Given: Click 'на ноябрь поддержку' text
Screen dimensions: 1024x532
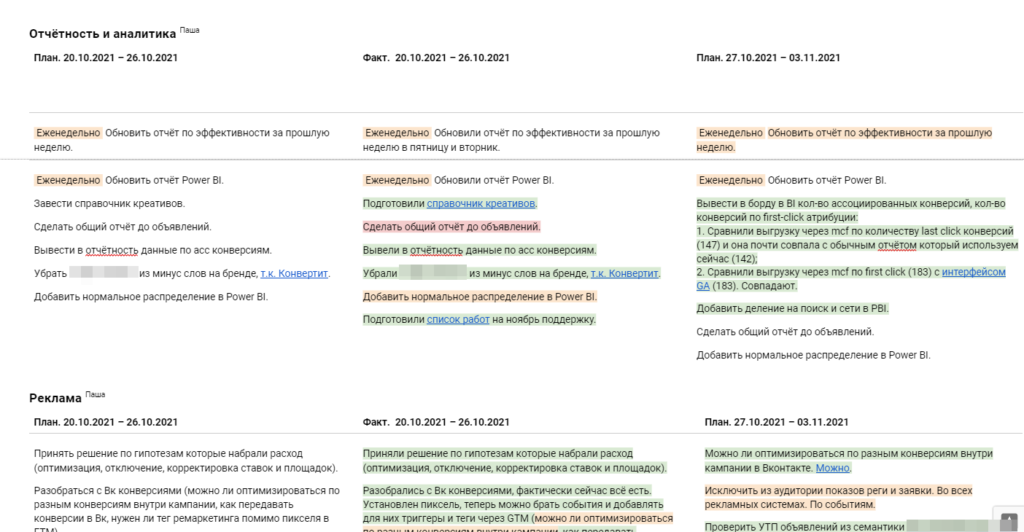Looking at the screenshot, I should coord(544,319).
